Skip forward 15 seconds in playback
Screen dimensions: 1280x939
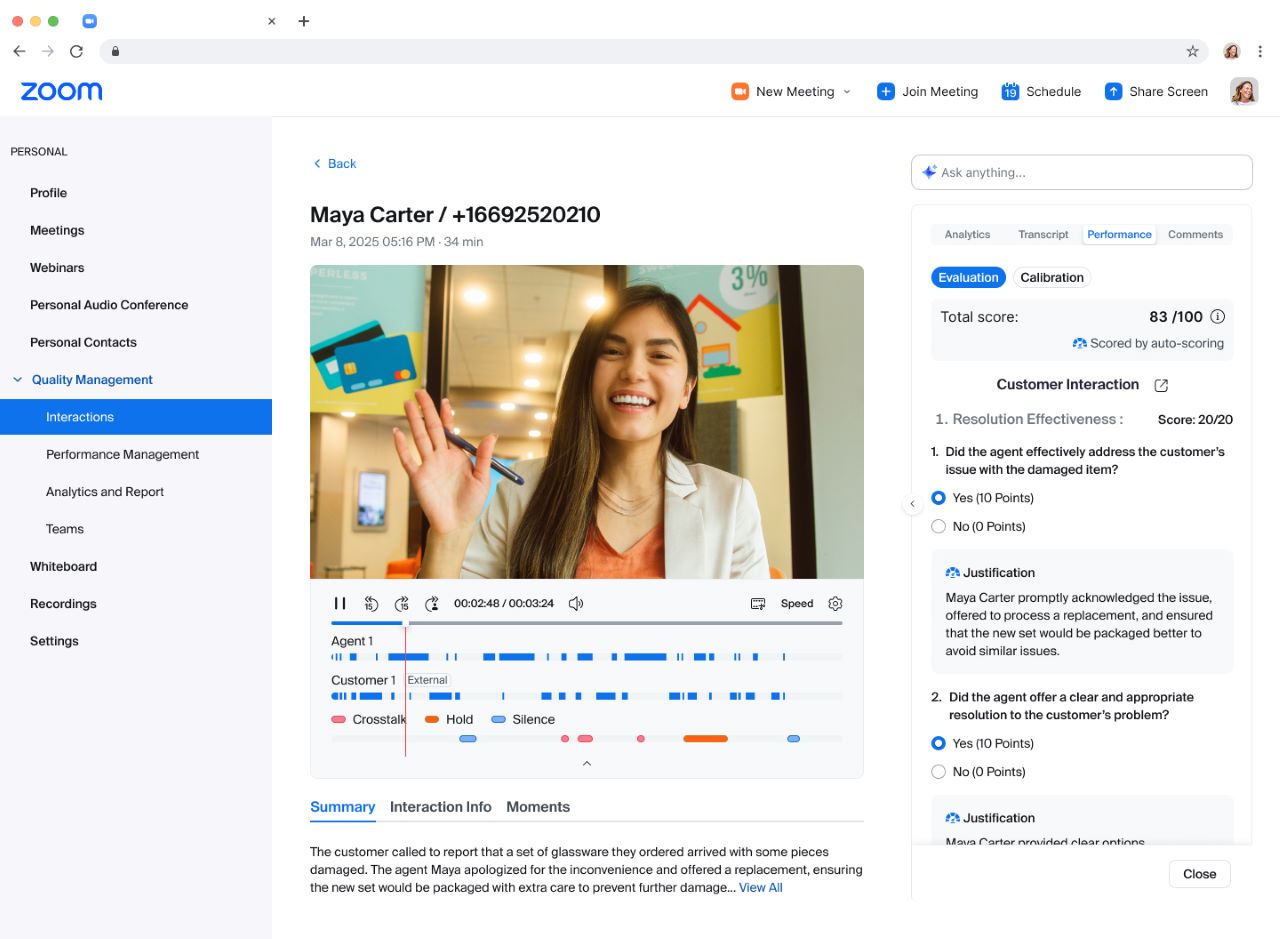click(403, 603)
